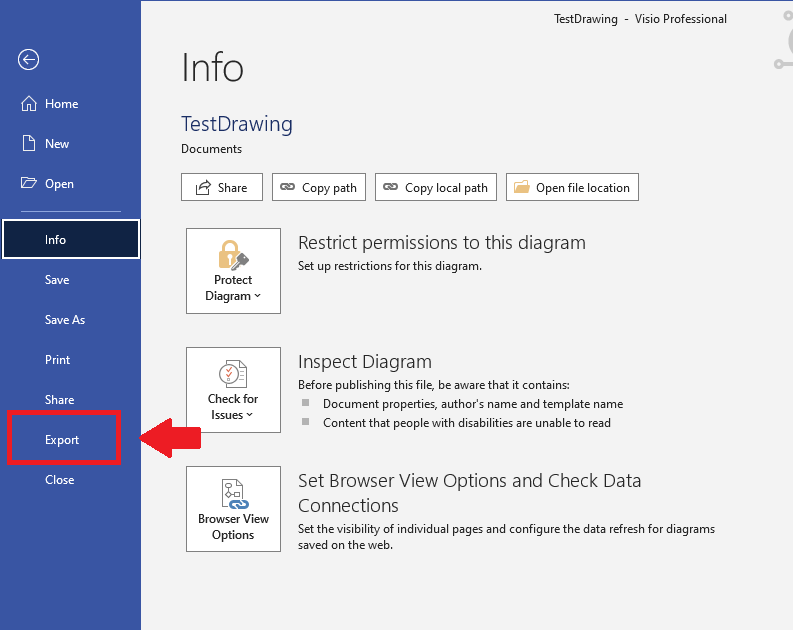Viewport: 793px width, 630px height.
Task: Open the Share page in the sidebar
Action: click(70, 399)
